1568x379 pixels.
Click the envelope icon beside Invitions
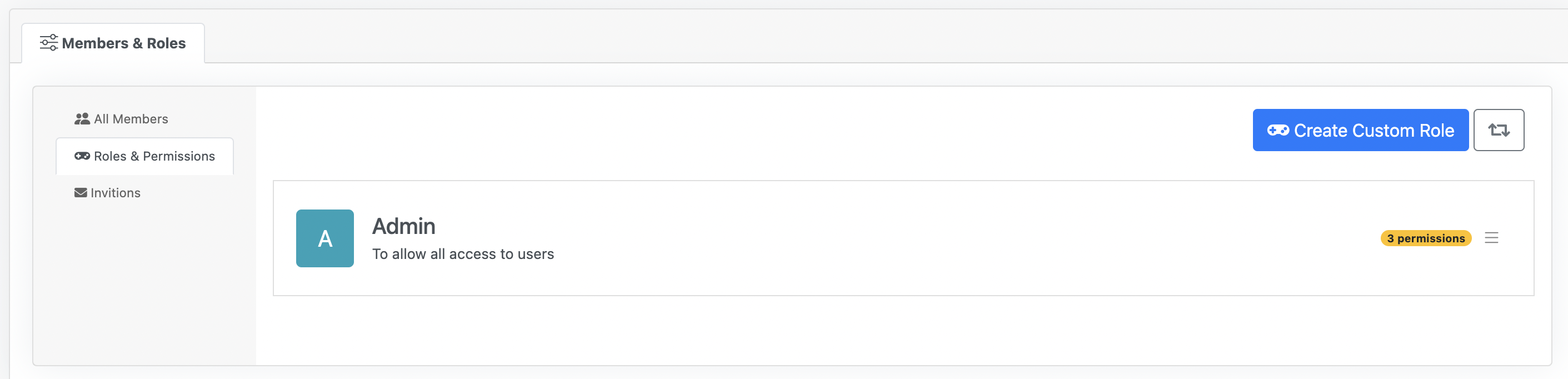[81, 193]
